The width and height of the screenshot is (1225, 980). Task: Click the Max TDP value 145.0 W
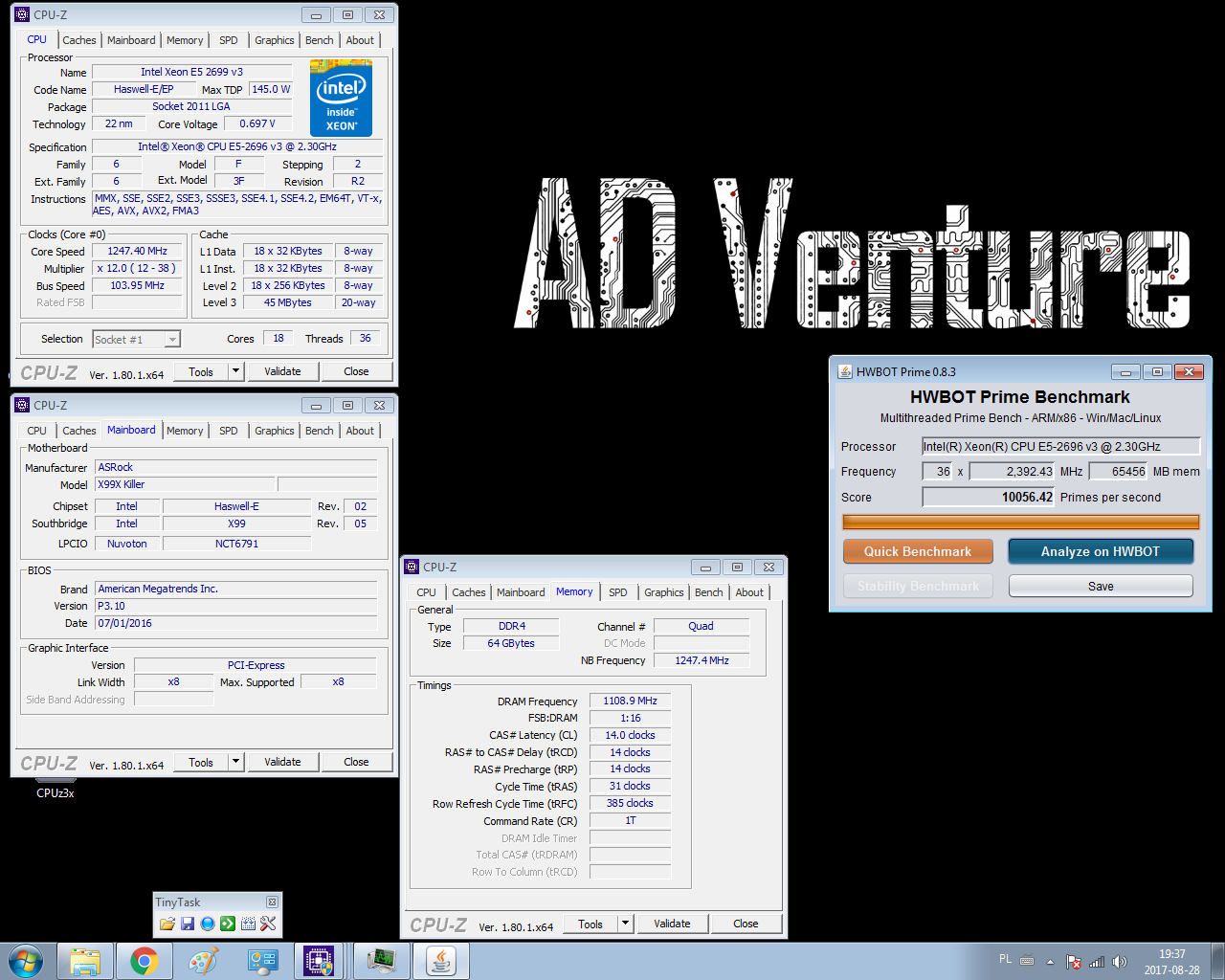pos(271,89)
